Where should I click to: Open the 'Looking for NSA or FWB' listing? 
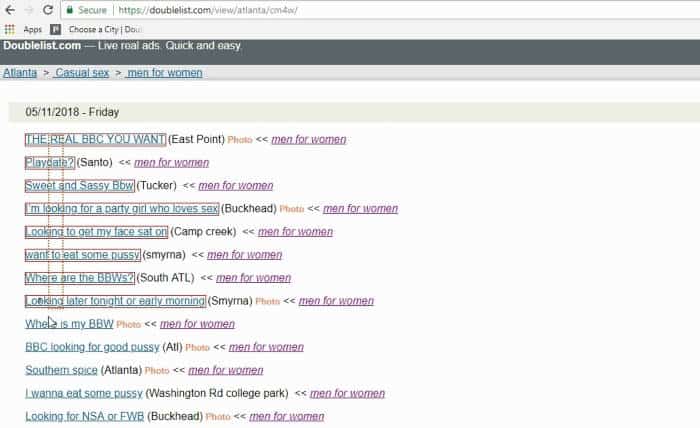click(x=84, y=416)
